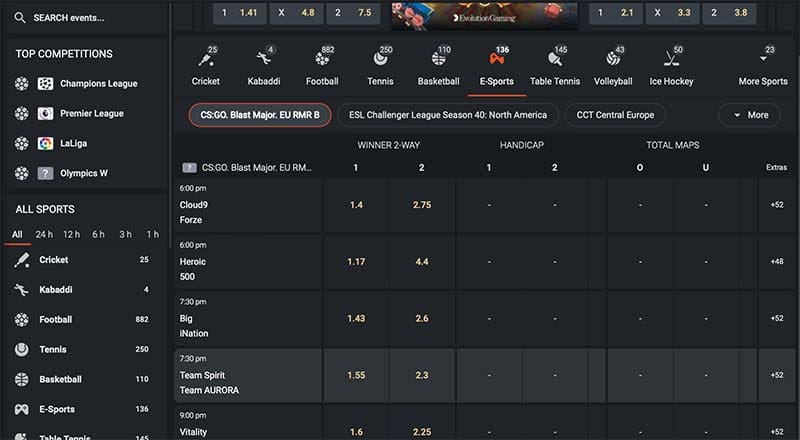800x440 pixels.
Task: Select CS:GO. Blast Major. EU RMR B pill
Action: pos(260,115)
